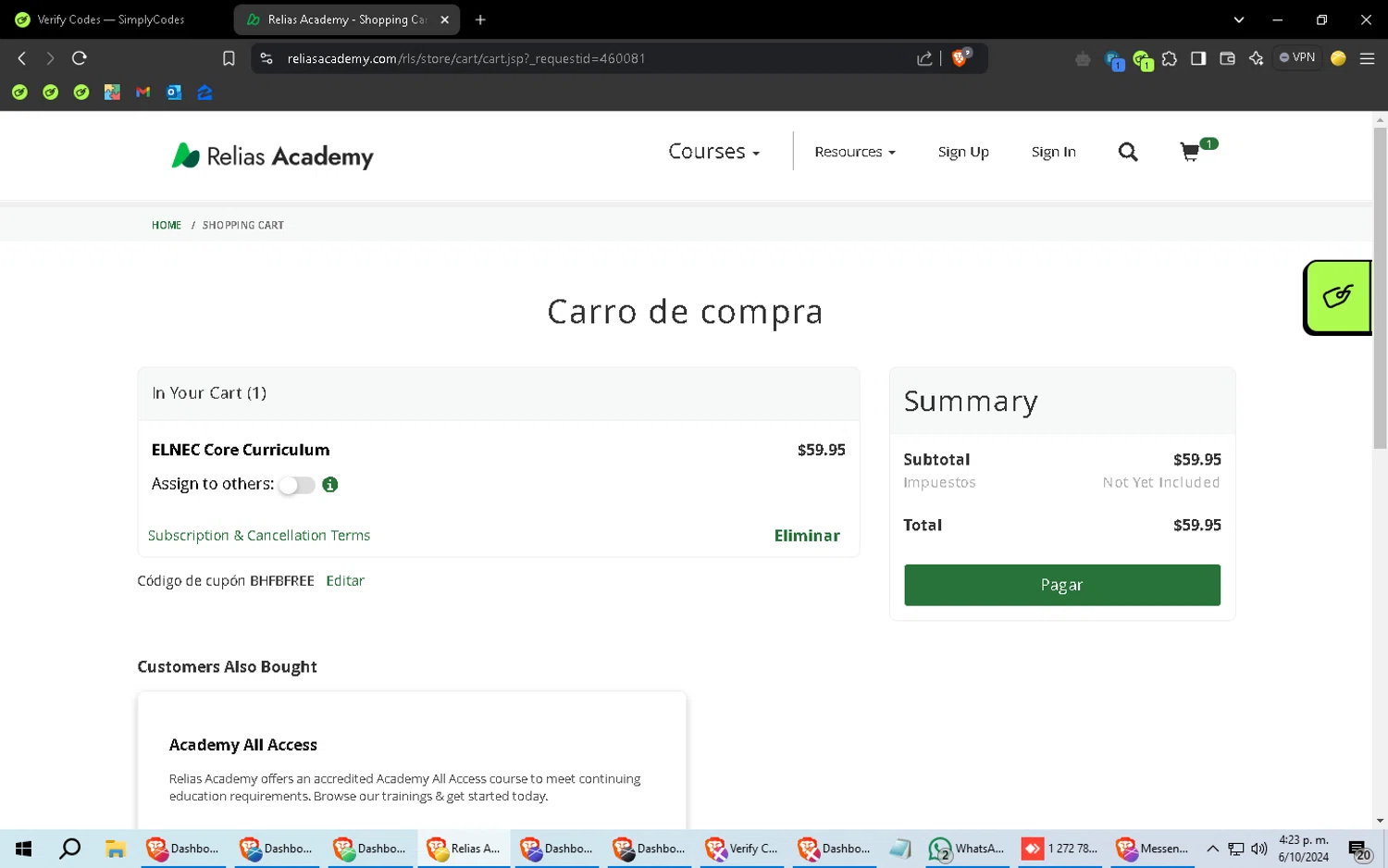
Task: Open Windows taskbar search
Action: [x=69, y=849]
